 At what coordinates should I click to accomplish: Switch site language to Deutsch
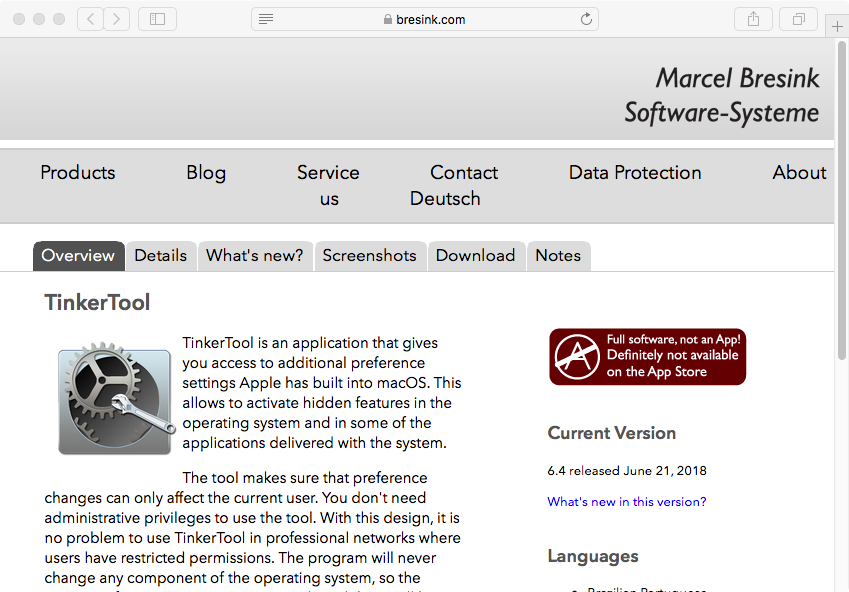point(445,198)
